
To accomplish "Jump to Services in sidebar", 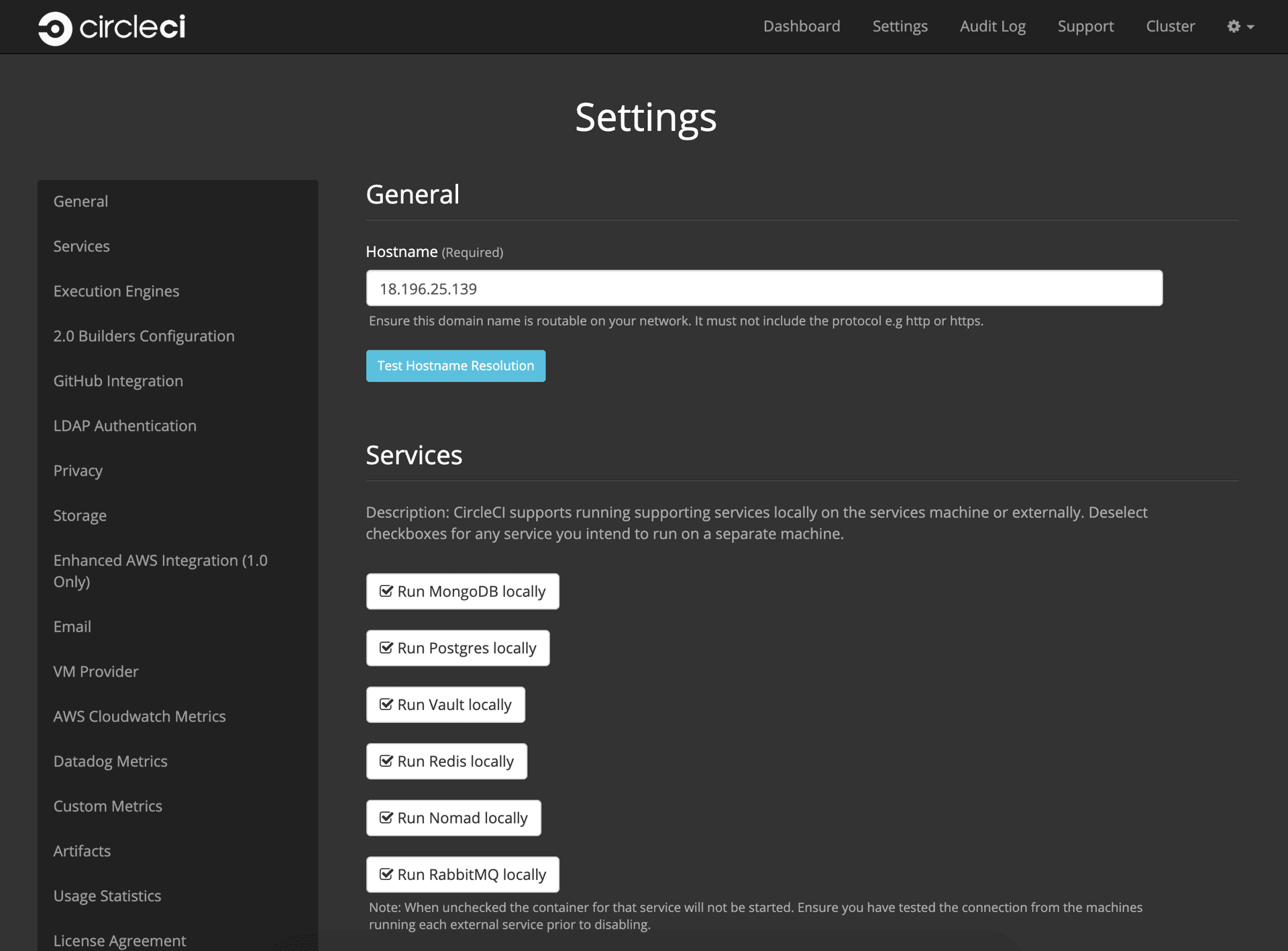I will pyautogui.click(x=81, y=246).
